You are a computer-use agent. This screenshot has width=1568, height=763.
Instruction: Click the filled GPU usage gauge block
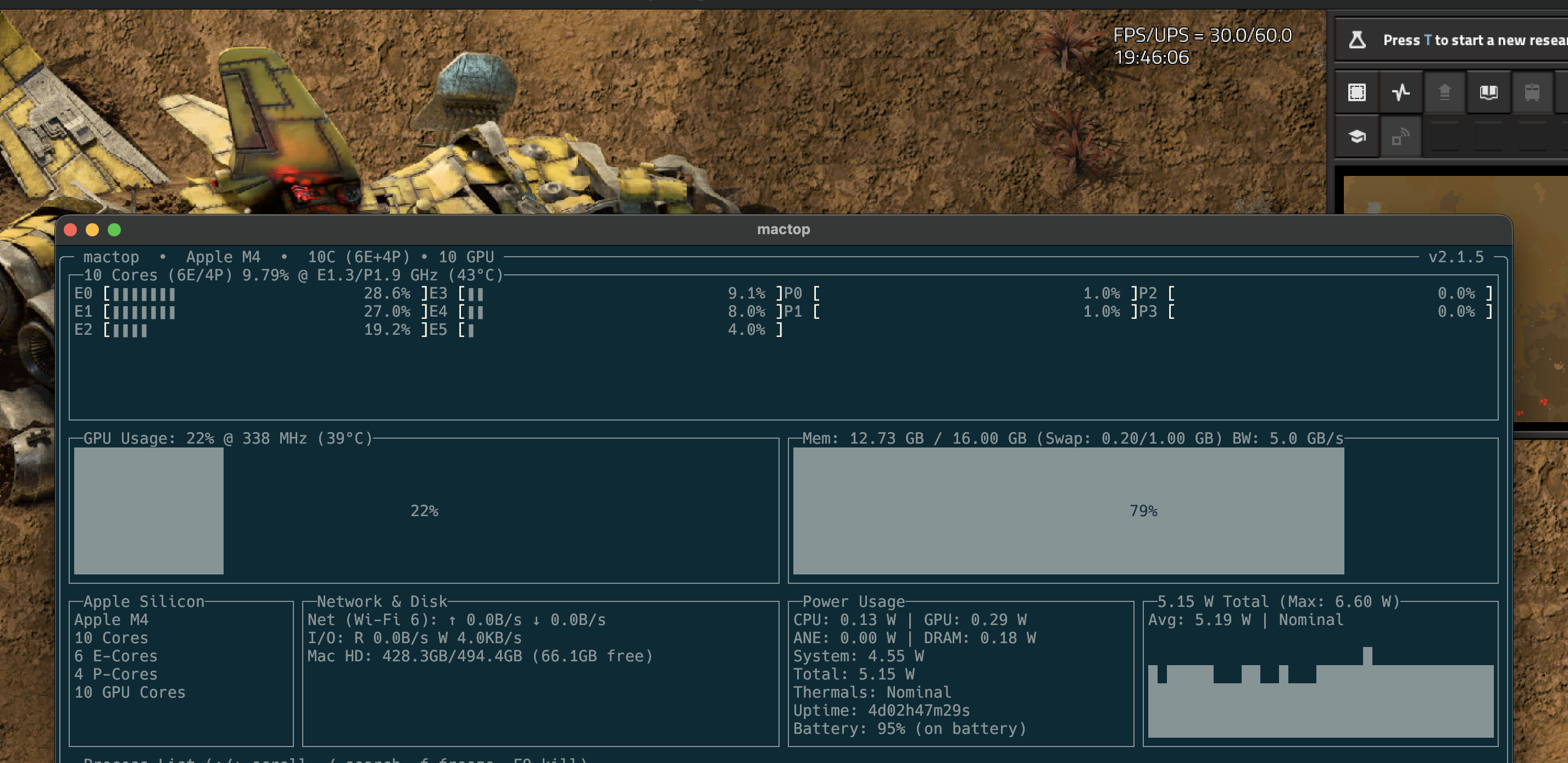[148, 511]
